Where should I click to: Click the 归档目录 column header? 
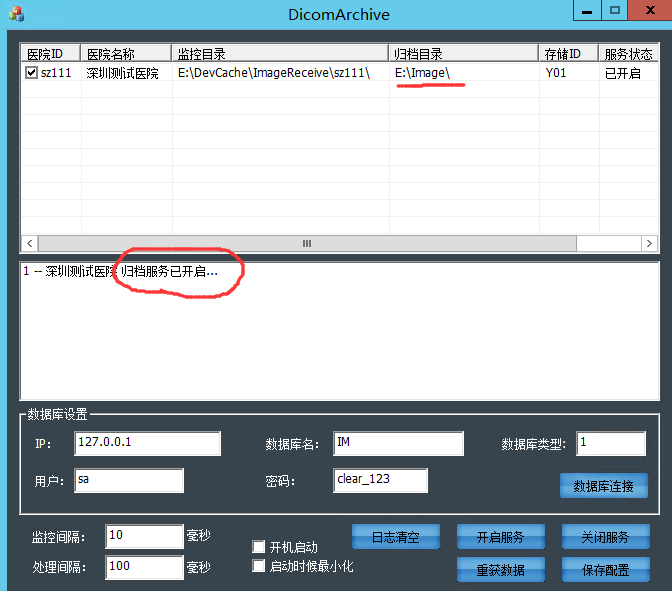point(463,54)
